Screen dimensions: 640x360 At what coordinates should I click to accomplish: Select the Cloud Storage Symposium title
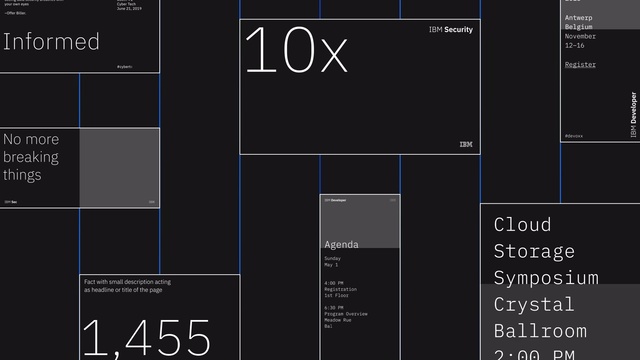coord(546,251)
